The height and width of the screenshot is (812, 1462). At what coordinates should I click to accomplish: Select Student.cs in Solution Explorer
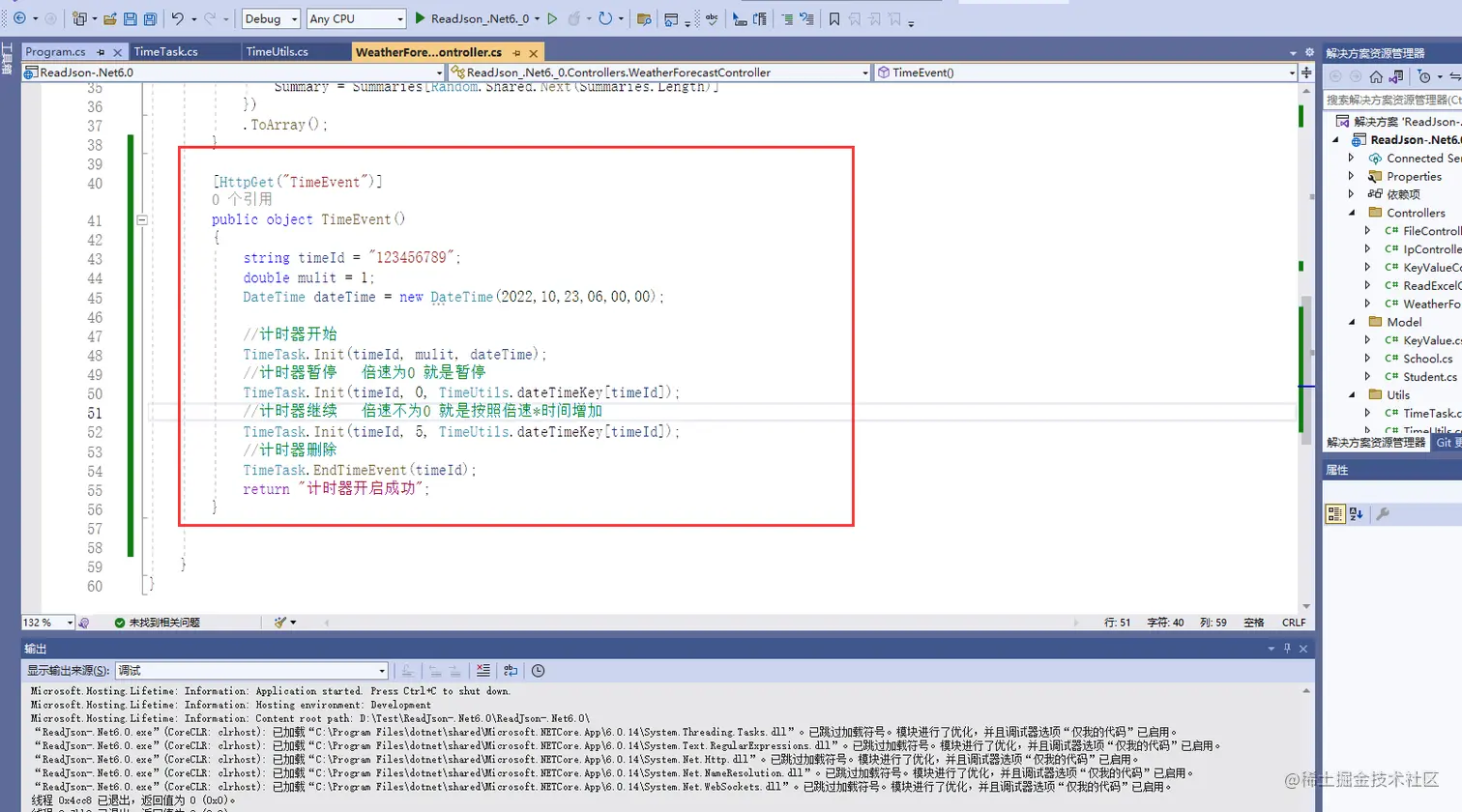point(1430,377)
